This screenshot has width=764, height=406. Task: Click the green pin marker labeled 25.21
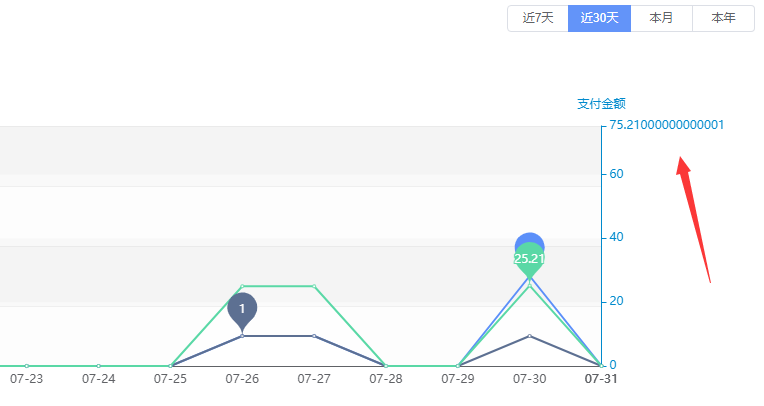(530, 259)
